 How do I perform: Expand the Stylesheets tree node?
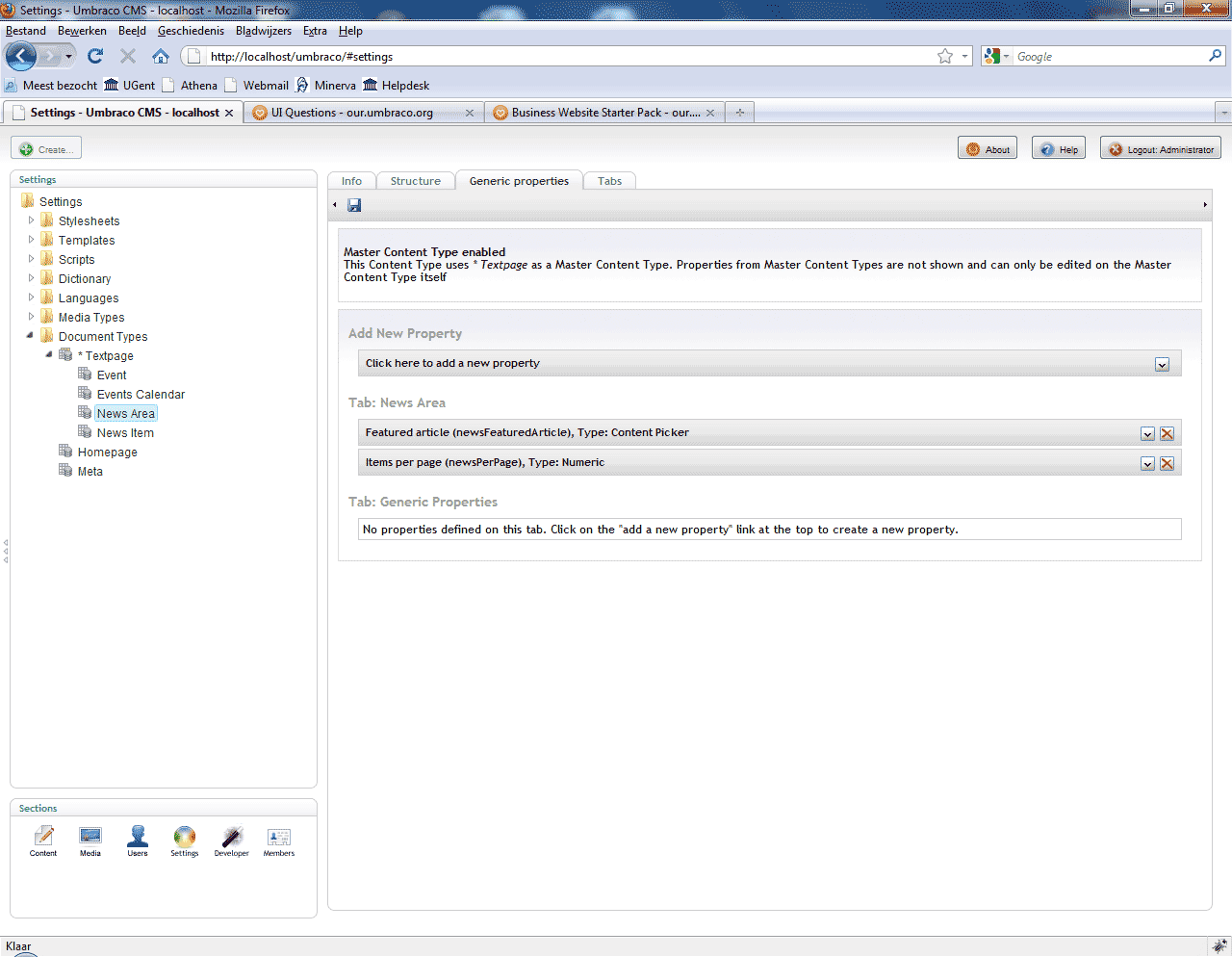pos(31,220)
